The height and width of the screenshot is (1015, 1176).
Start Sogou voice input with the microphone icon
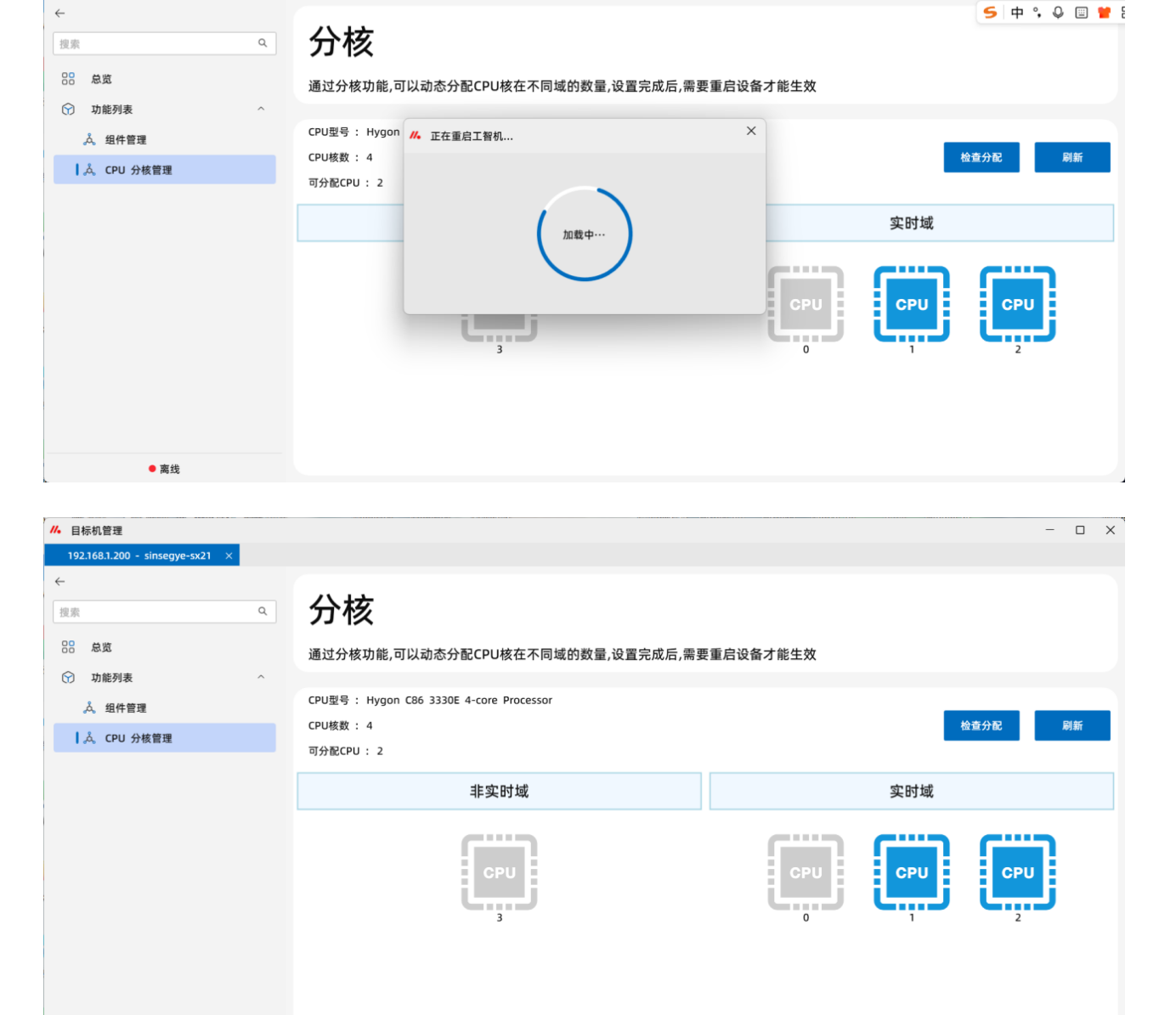tap(1058, 13)
